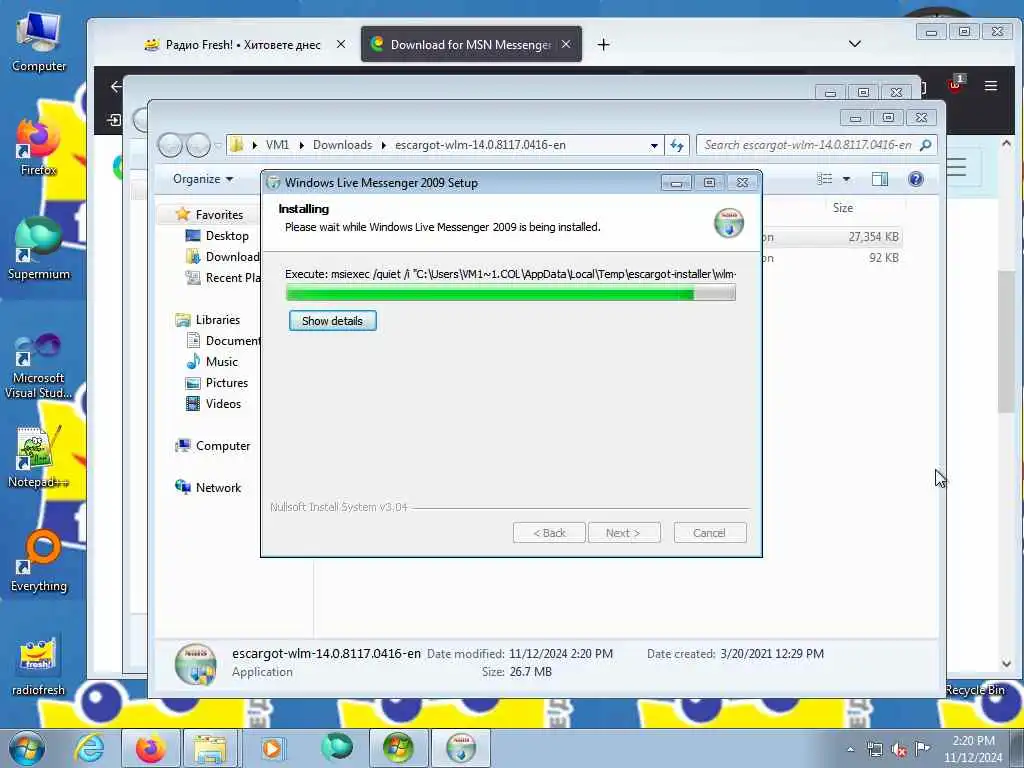Open Action Center flag tray icon

pos(922,748)
